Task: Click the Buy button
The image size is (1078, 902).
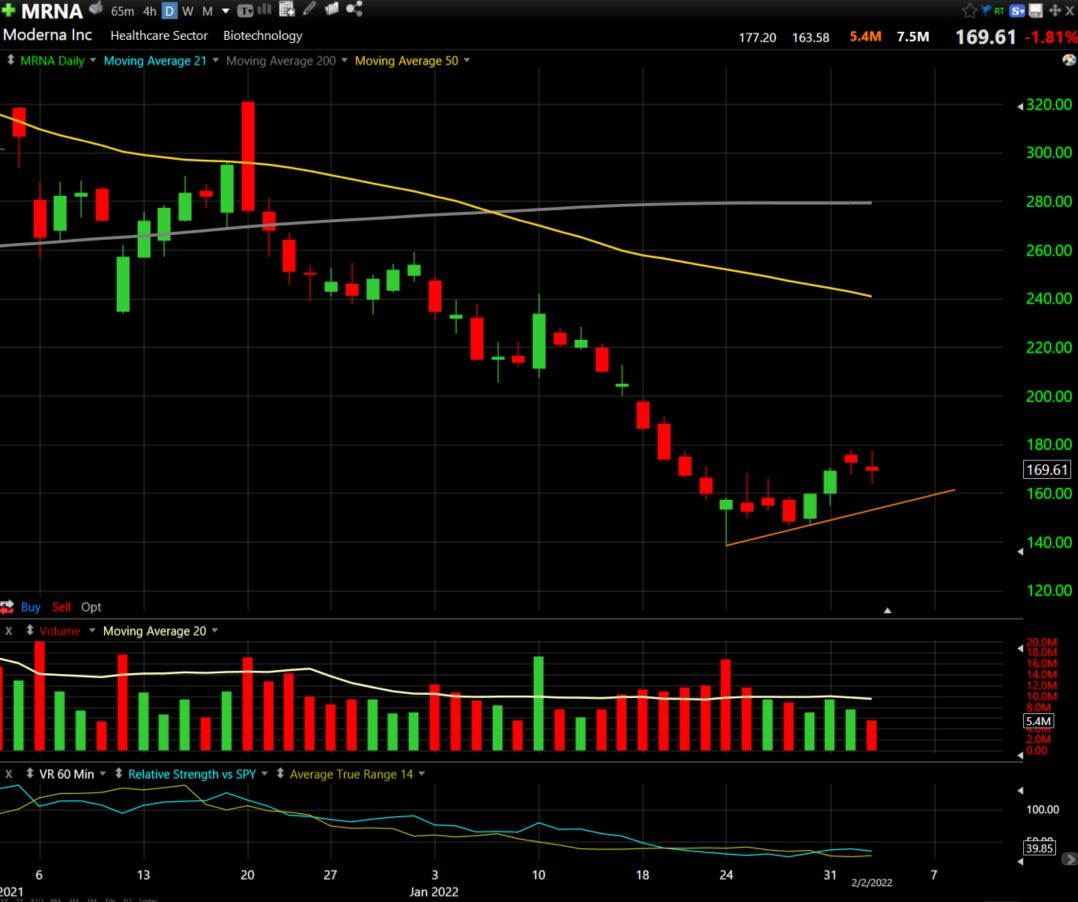Action: (30, 607)
